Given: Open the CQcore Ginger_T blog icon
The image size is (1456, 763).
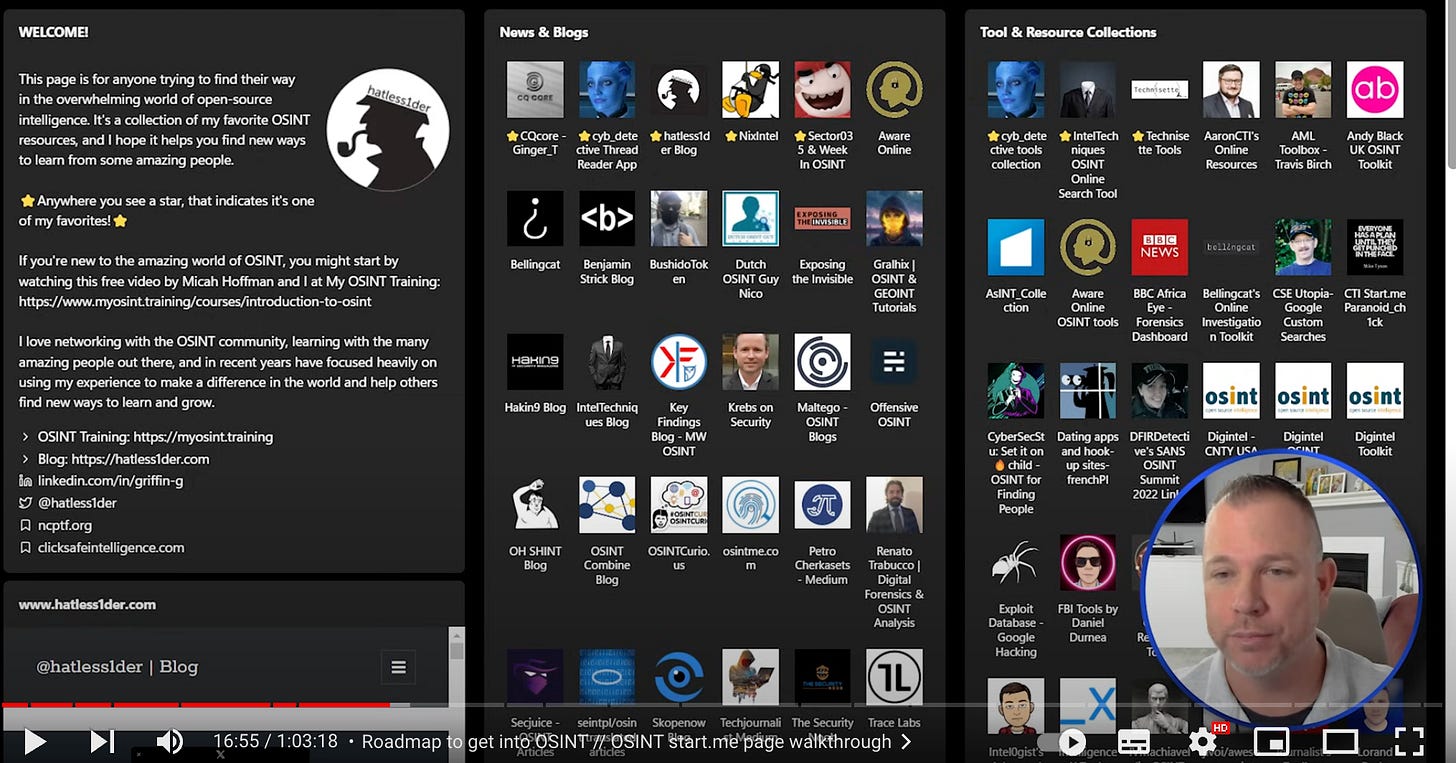Looking at the screenshot, I should tap(535, 90).
